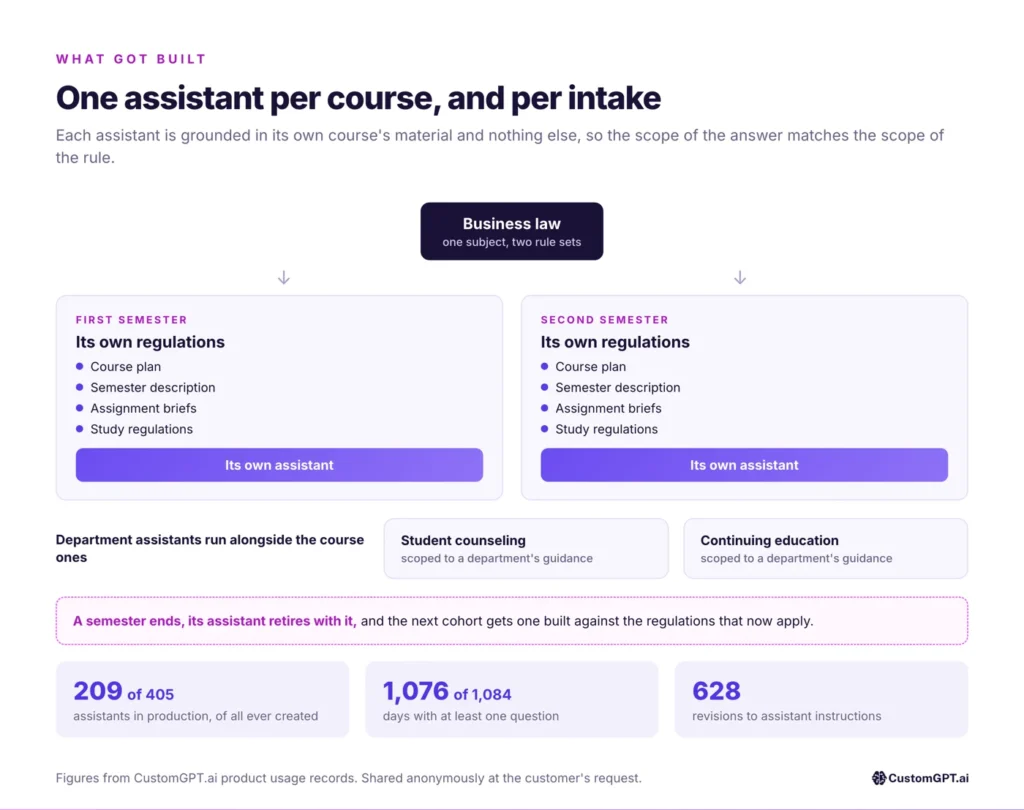Image resolution: width=1024 pixels, height=810 pixels.
Task: Click the WHAT GOT BUILT section label
Action: [x=131, y=59]
